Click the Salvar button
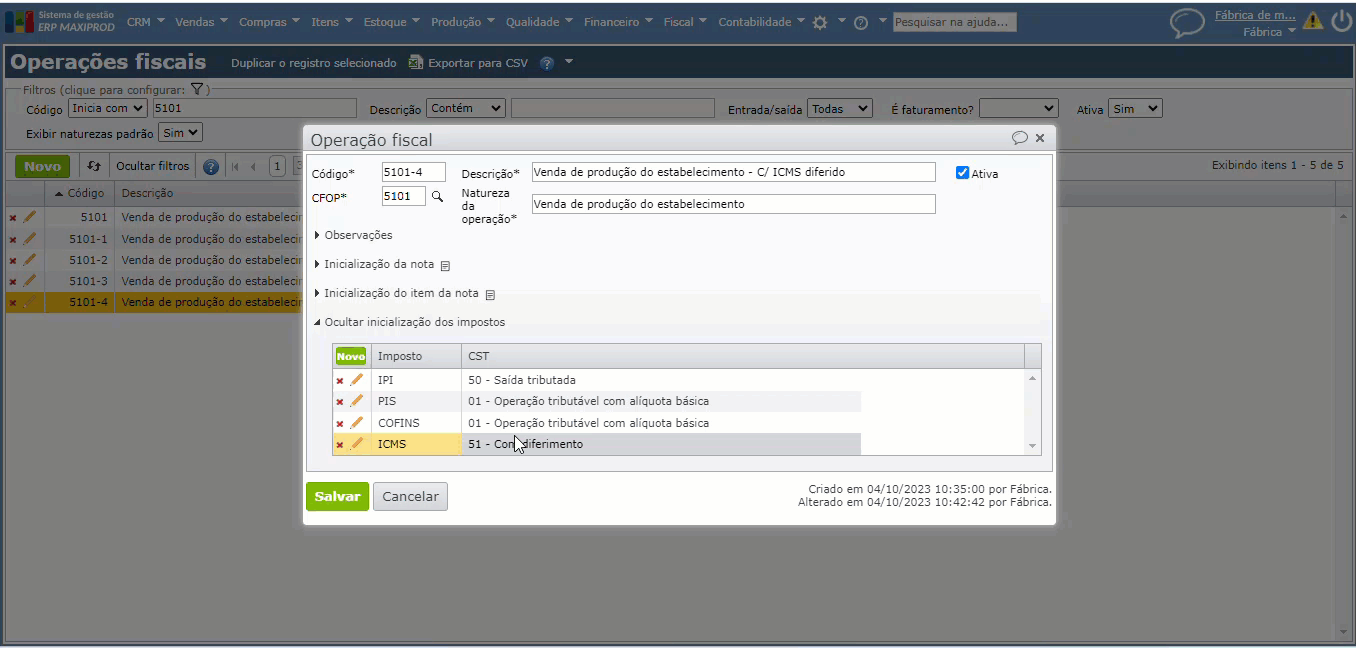Screen dimensions: 1356x648 337,497
